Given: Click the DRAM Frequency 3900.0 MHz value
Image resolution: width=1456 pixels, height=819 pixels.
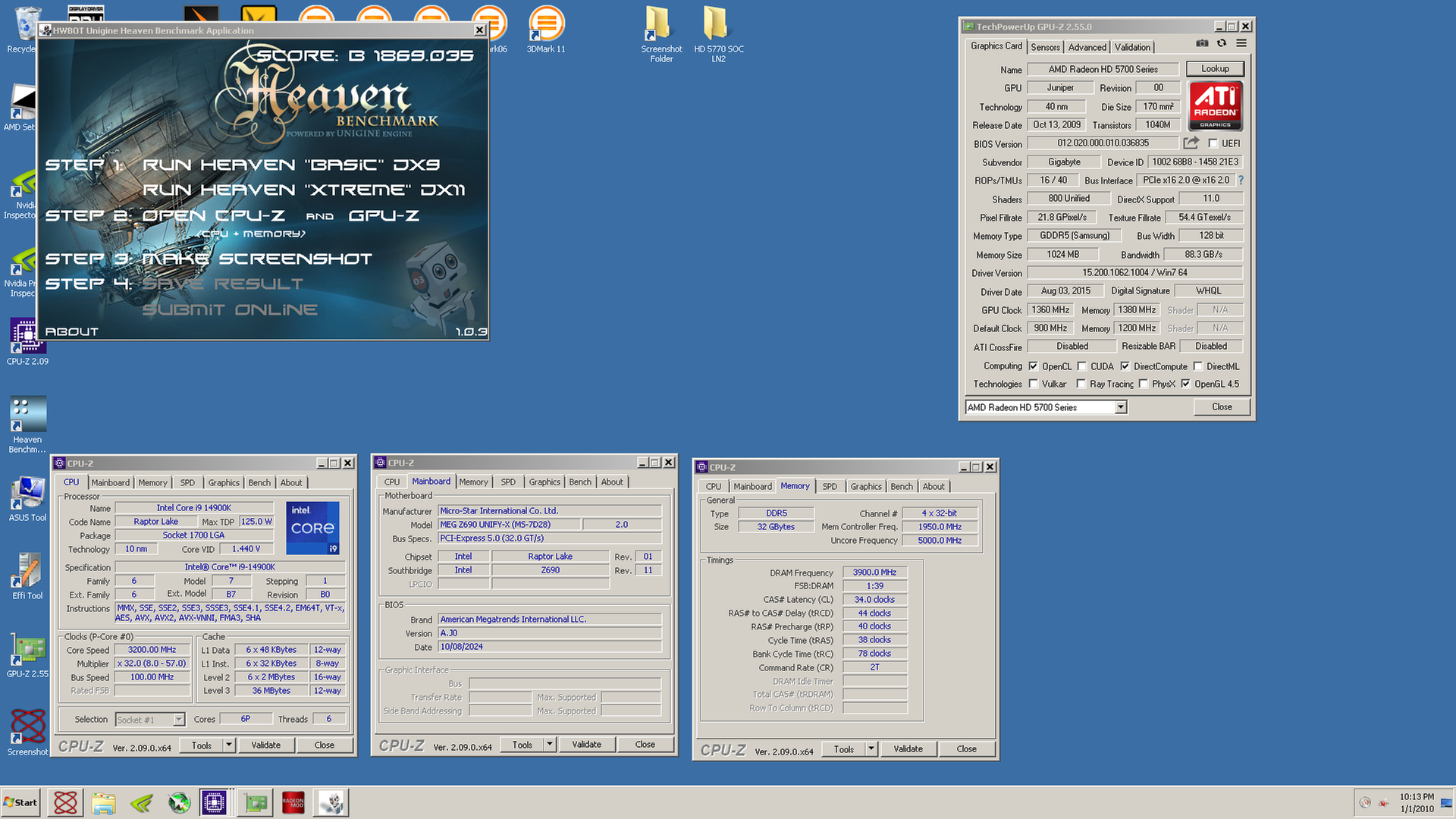Looking at the screenshot, I should click(874, 573).
